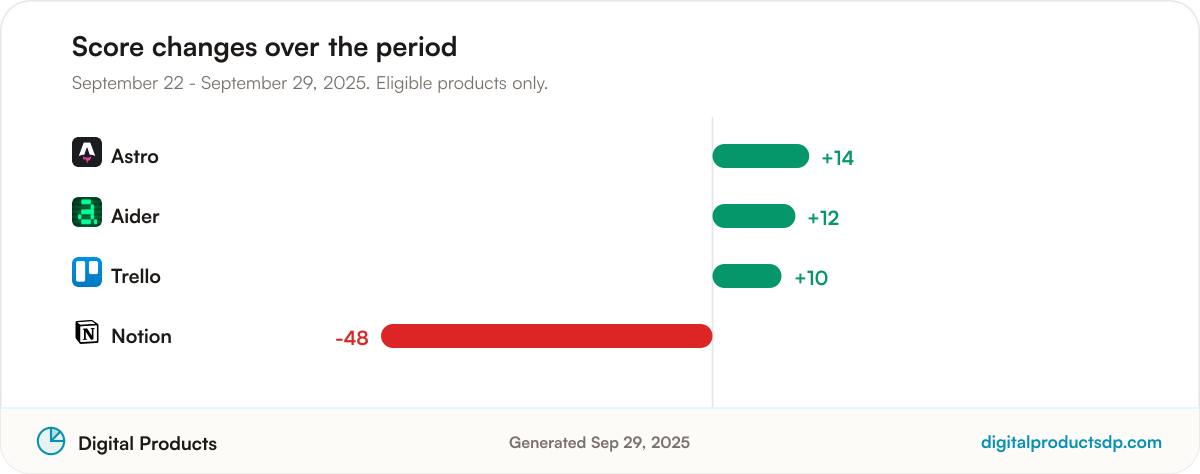Click the Aider logo icon
This screenshot has height=474, width=1200.
(87, 212)
